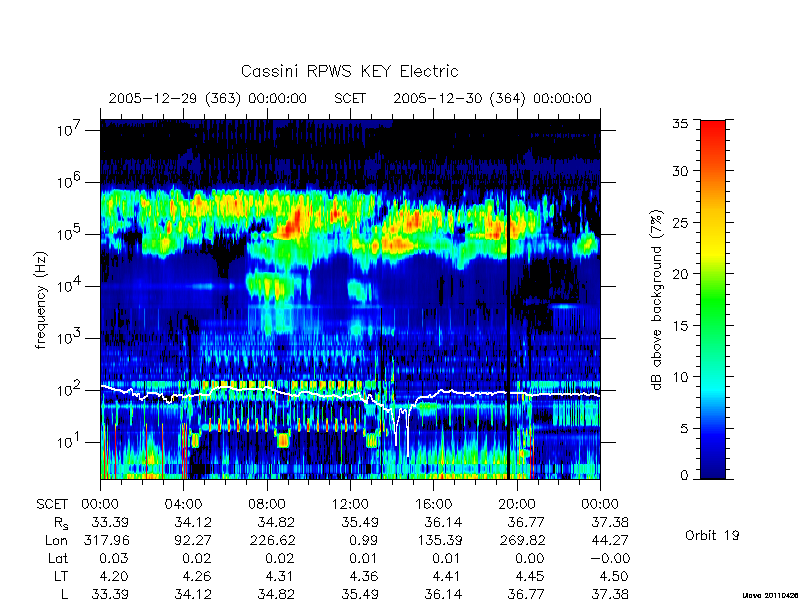Click the longitude value "226.62"
The image size is (800, 600).
pos(272,540)
